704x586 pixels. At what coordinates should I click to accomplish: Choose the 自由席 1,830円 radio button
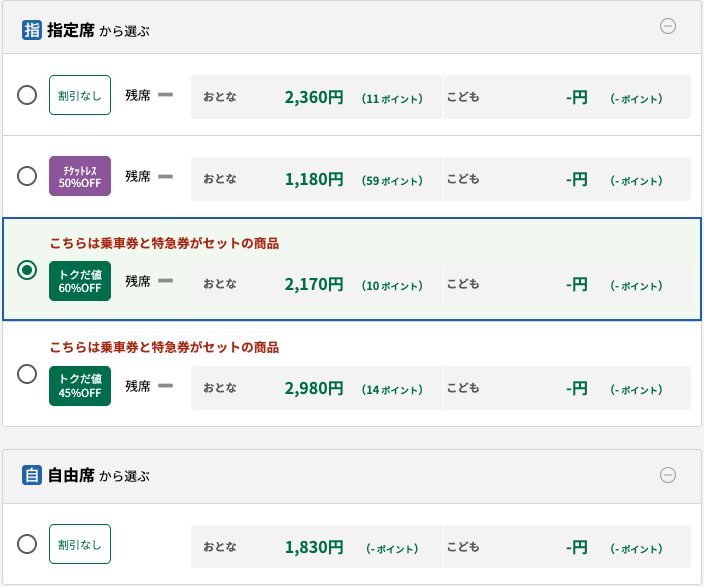pos(28,544)
